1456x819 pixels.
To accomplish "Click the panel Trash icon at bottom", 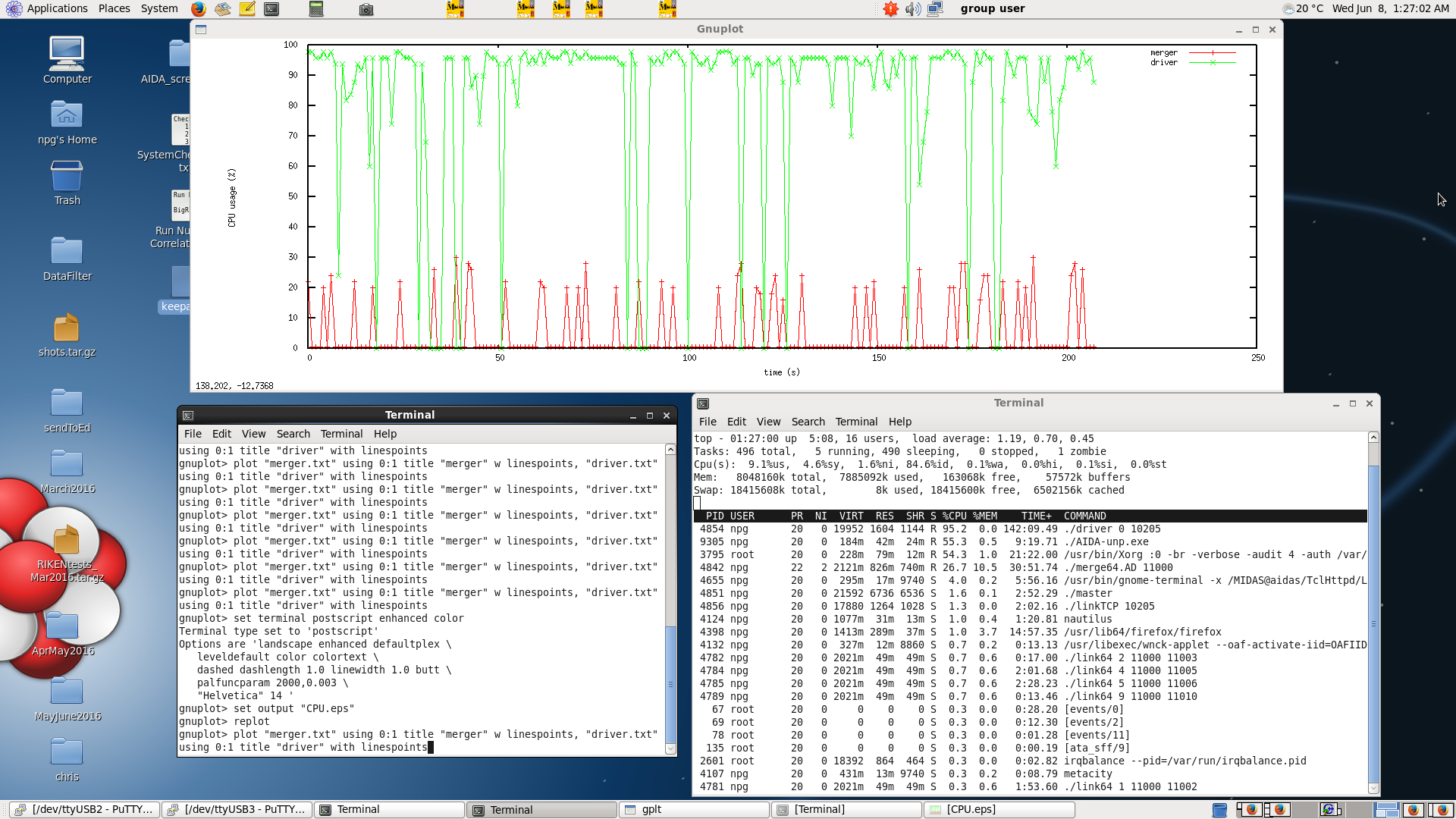I will click(1219, 810).
